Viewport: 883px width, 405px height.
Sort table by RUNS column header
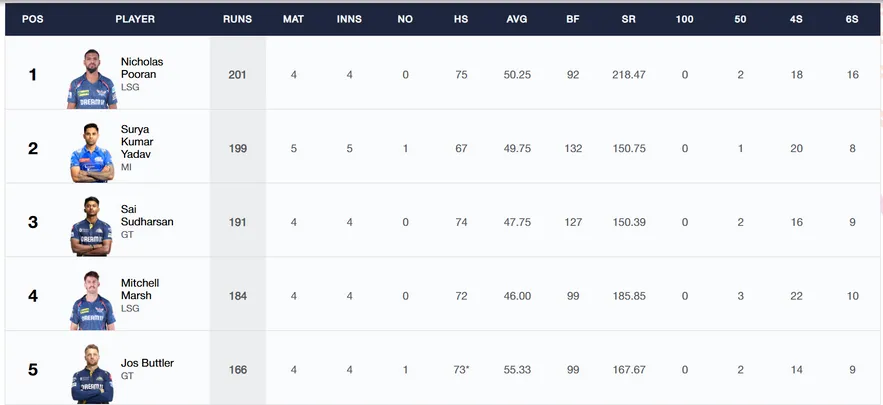[238, 19]
